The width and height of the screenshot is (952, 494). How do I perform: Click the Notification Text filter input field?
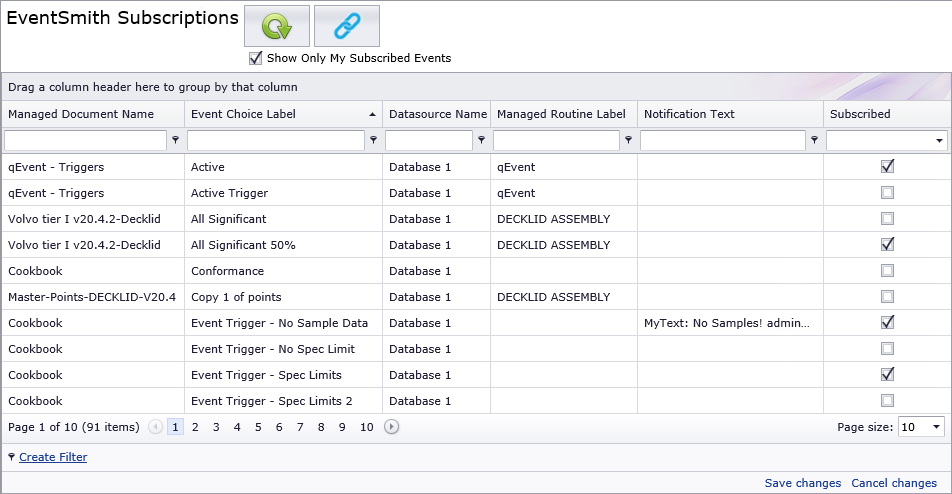(722, 140)
